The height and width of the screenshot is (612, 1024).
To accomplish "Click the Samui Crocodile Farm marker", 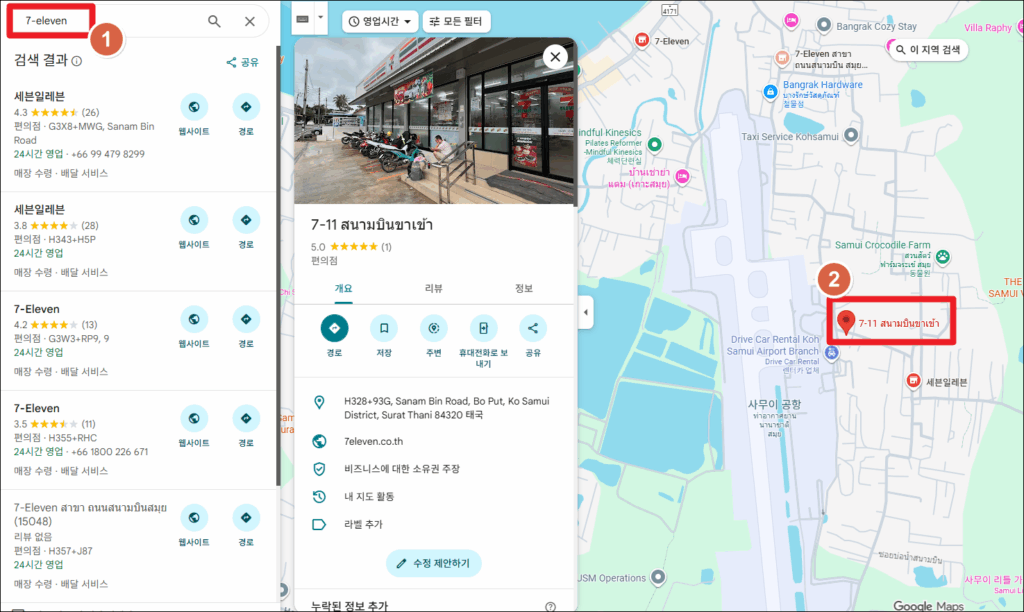I will pyautogui.click(x=942, y=257).
